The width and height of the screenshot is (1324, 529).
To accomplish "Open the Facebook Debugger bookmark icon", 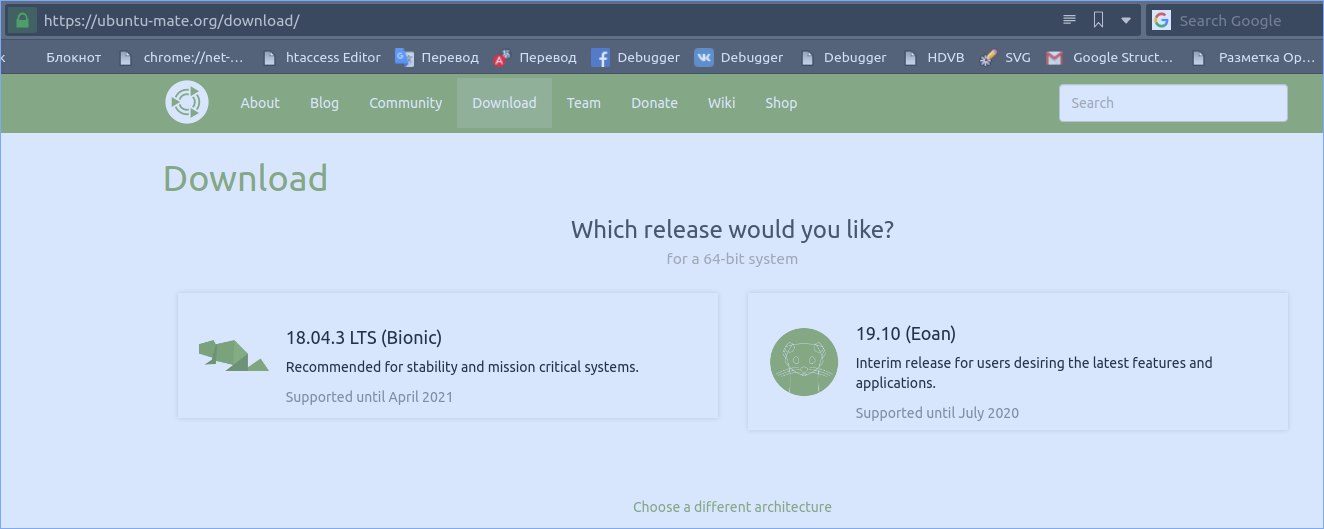I will tap(600, 58).
